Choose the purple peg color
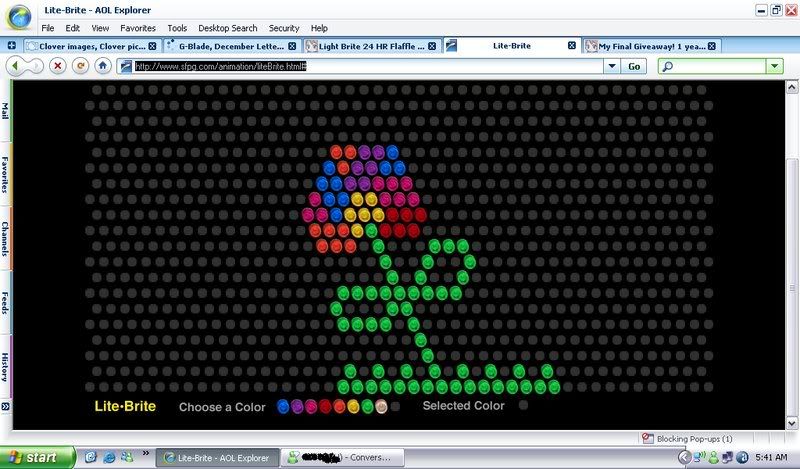 tap(297, 406)
